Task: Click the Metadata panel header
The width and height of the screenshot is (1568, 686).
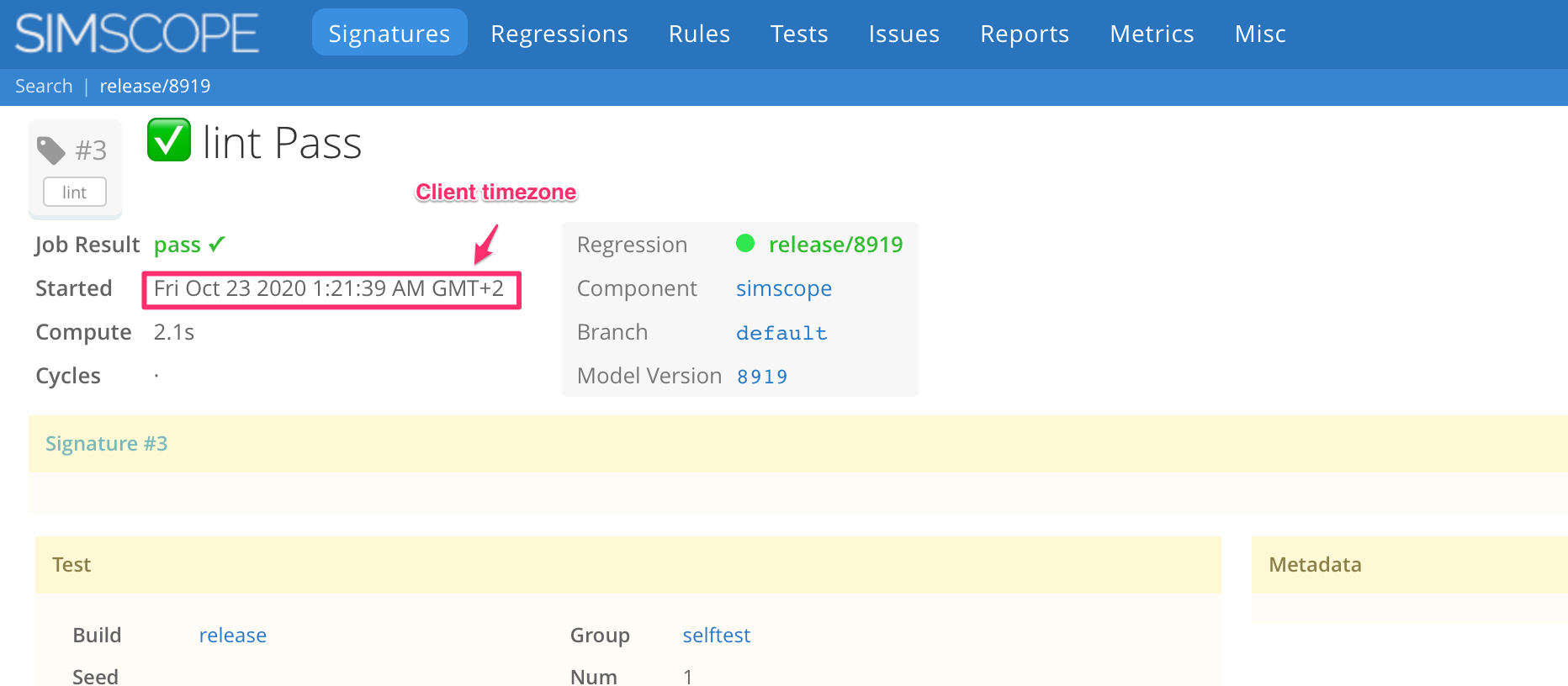Action: pos(1409,565)
